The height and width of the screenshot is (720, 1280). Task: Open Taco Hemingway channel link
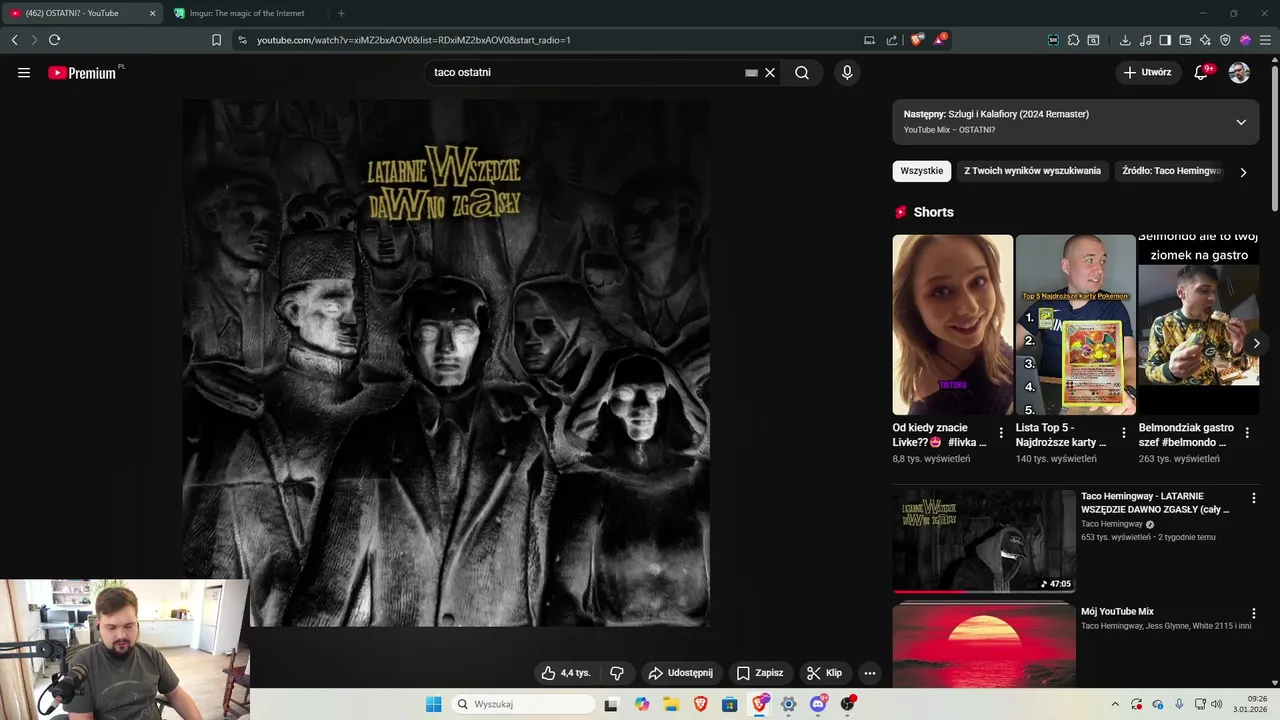coord(1112,524)
